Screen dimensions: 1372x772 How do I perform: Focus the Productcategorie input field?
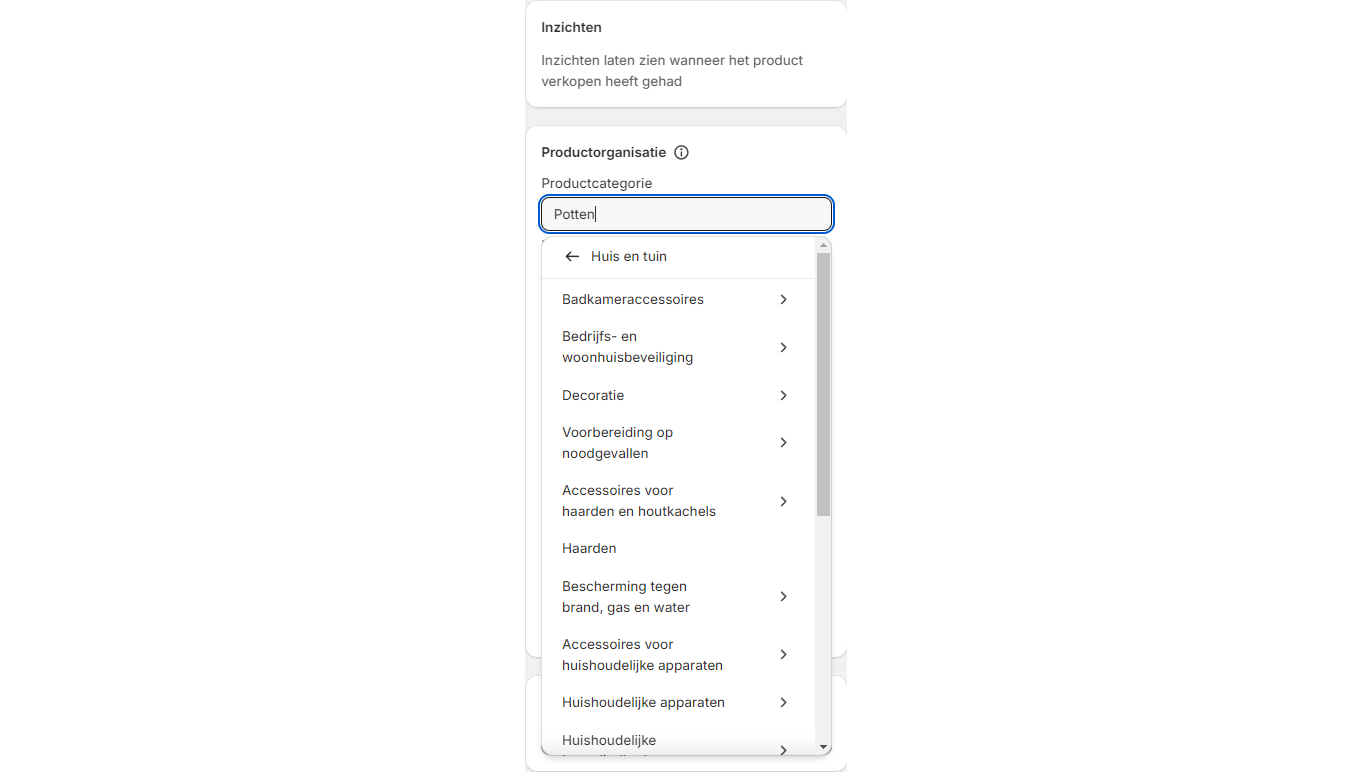686,214
